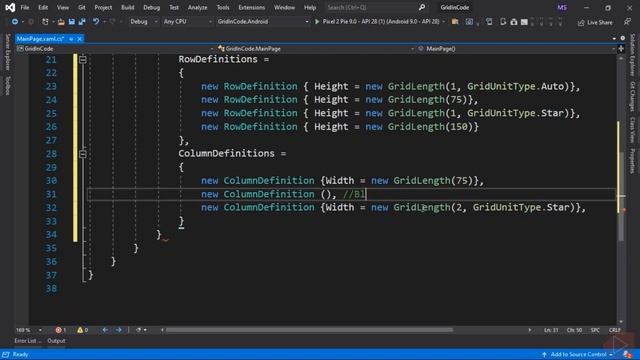Viewport: 640px width, 360px height.
Task: Open the GridInCode.Android startup project dropdown
Action: [263, 22]
